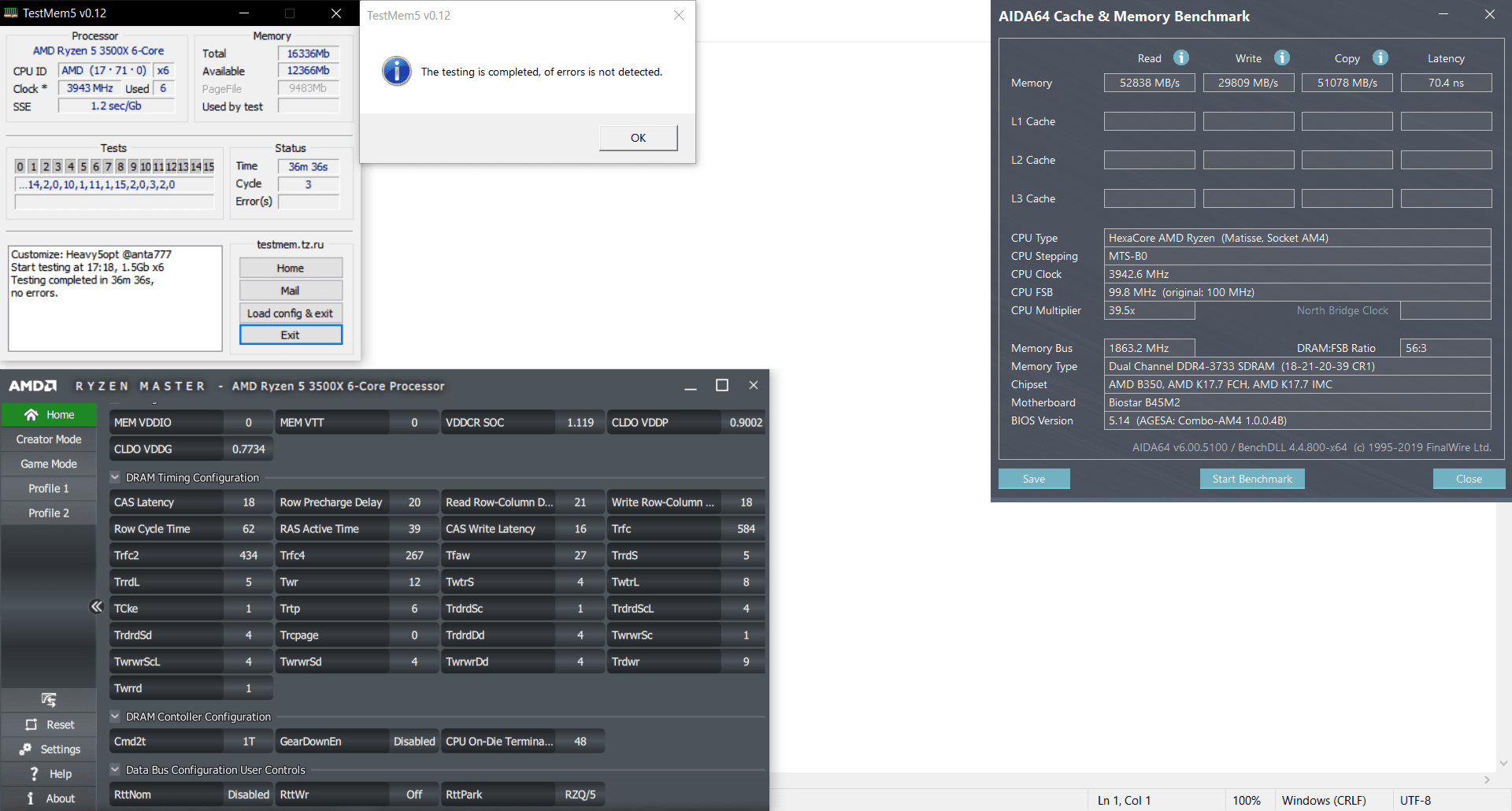Click the GearDownEn Disabled value
Viewport: 1512px width, 811px height.
pyautogui.click(x=414, y=742)
